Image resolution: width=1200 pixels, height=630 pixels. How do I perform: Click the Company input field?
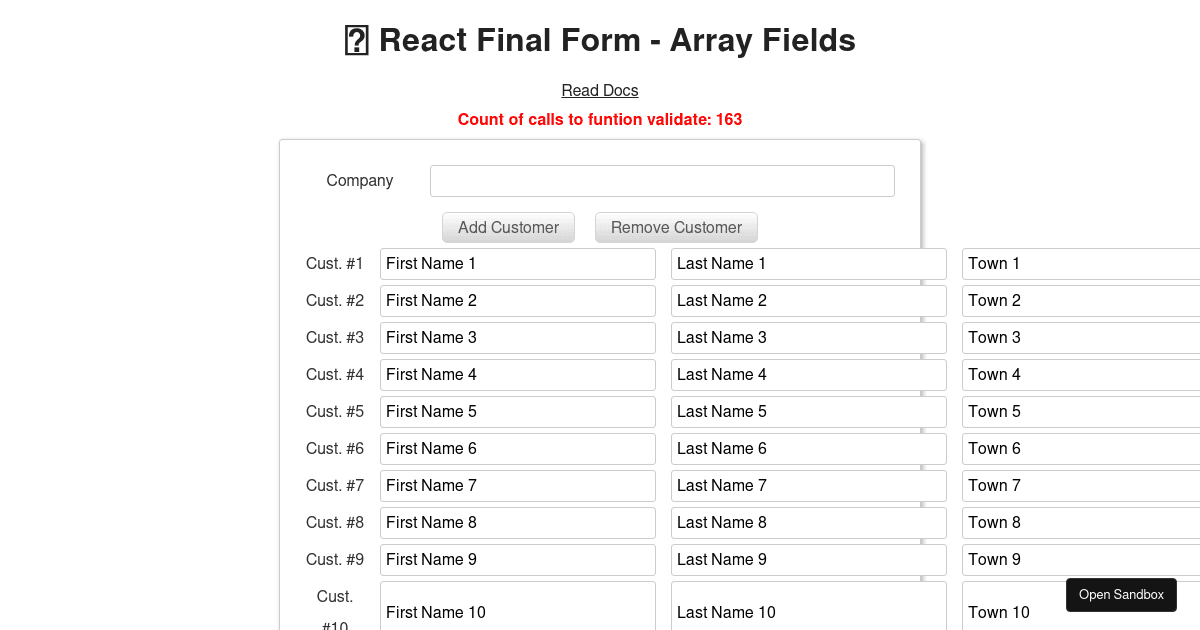point(662,181)
